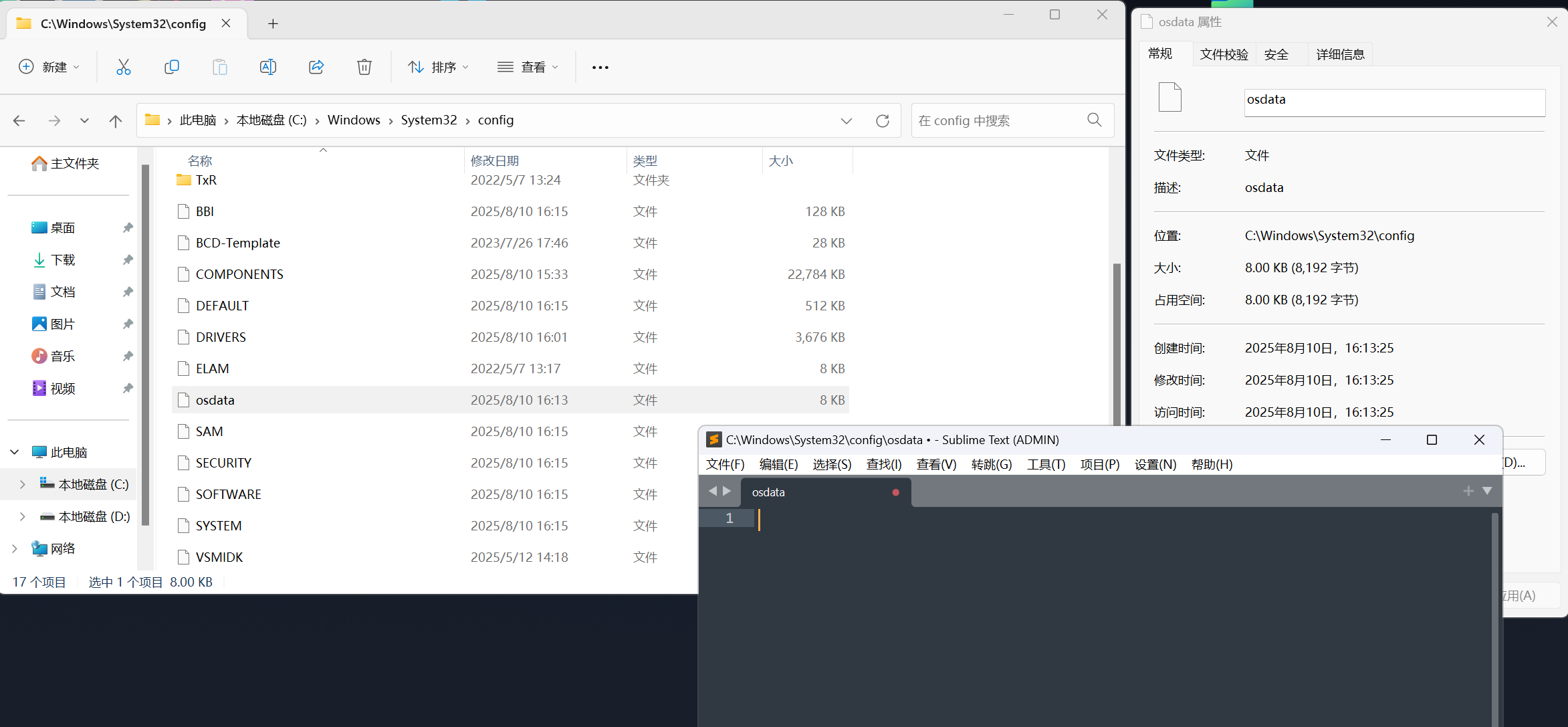Click the Delete trash icon
Viewport: 1568px width, 727px height.
tap(364, 67)
